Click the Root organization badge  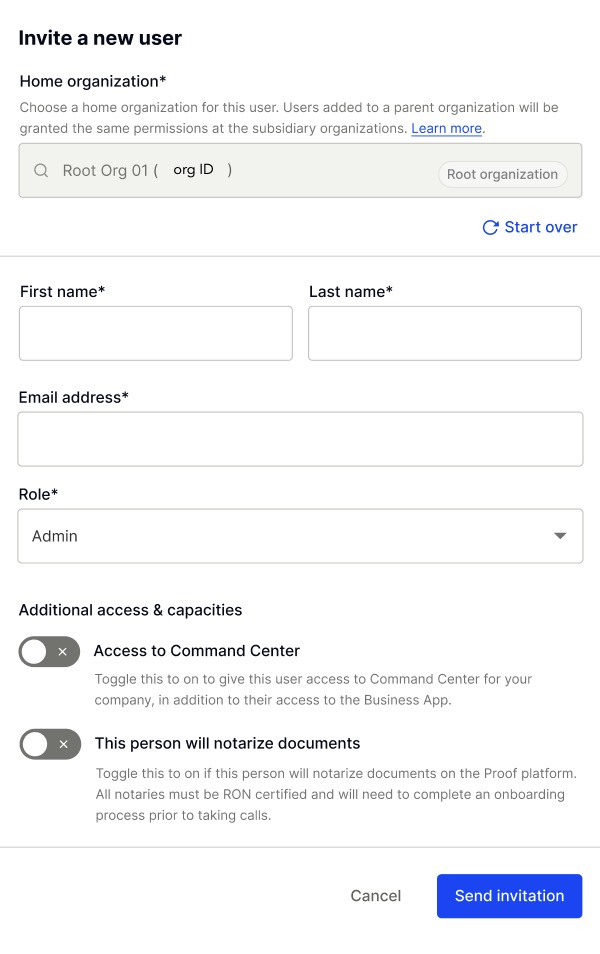point(502,174)
